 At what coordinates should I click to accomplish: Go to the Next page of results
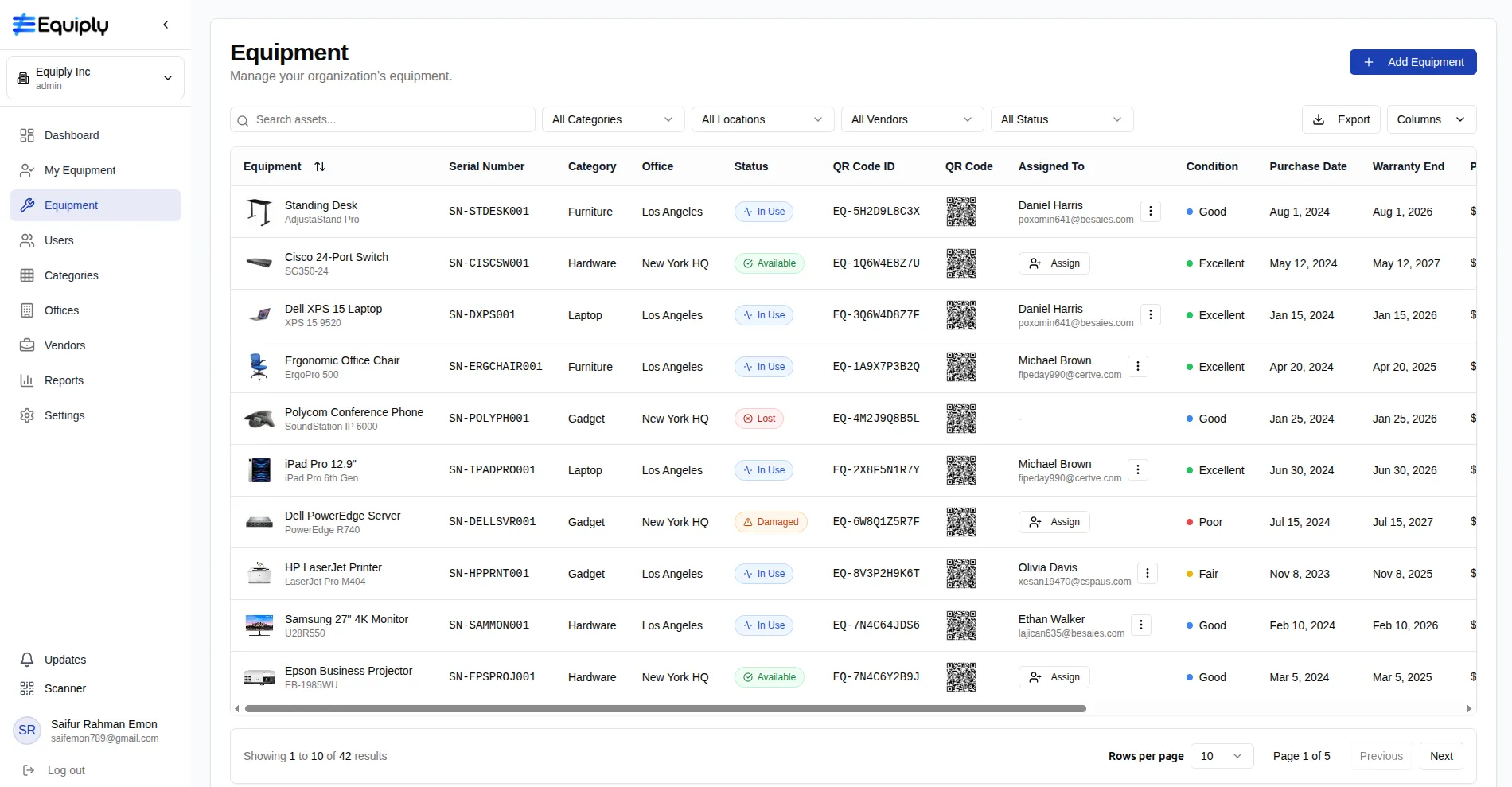[1440, 756]
